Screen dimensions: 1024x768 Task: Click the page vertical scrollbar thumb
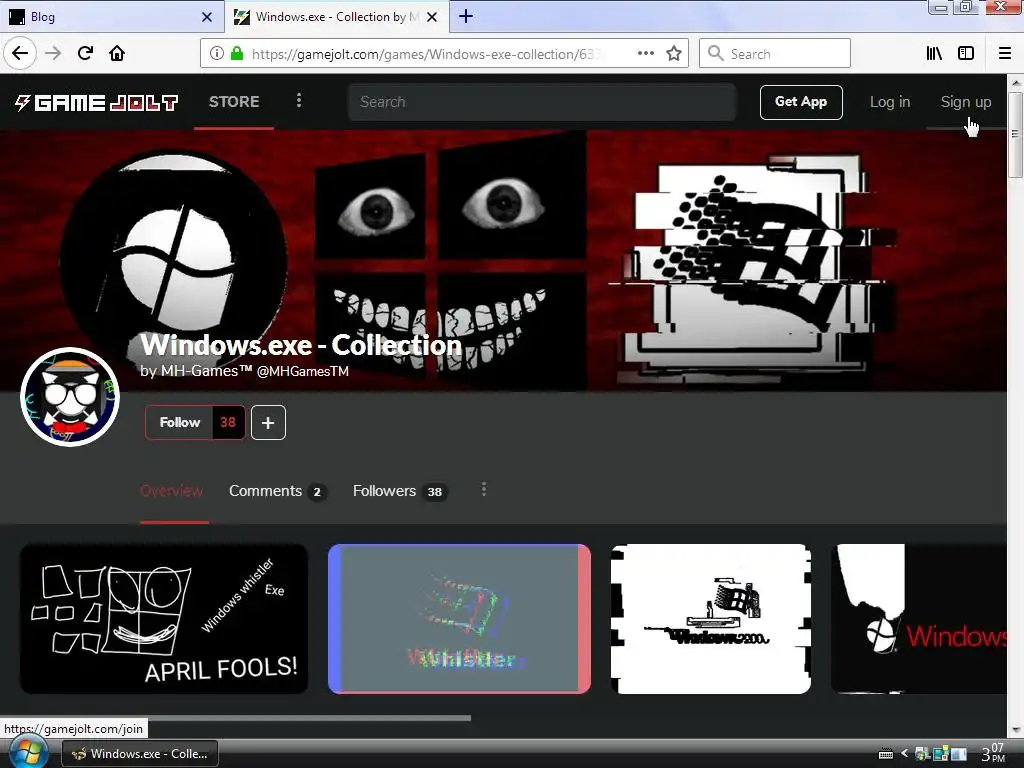1016,135
